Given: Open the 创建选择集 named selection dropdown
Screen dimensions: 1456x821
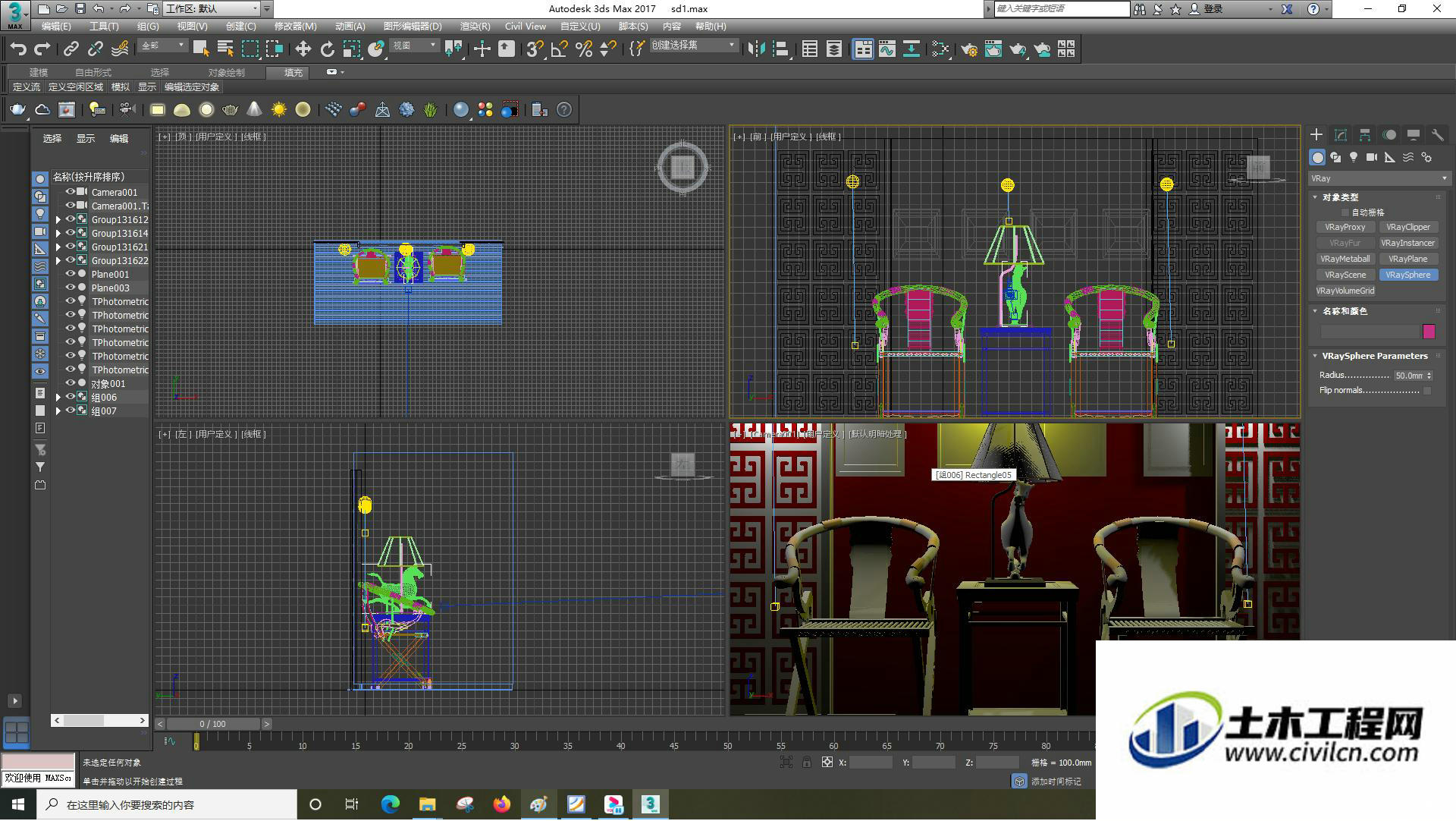Looking at the screenshot, I should click(x=693, y=46).
